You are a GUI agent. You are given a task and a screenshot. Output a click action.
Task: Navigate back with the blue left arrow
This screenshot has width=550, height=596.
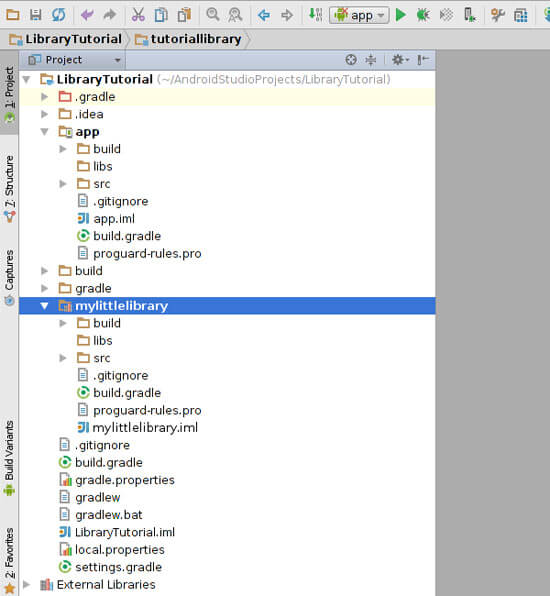[x=264, y=15]
